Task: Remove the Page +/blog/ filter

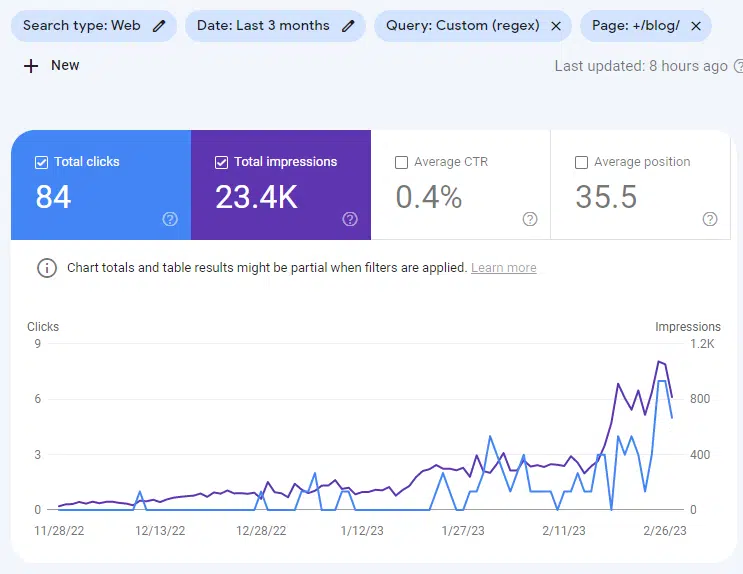Action: coord(696,26)
